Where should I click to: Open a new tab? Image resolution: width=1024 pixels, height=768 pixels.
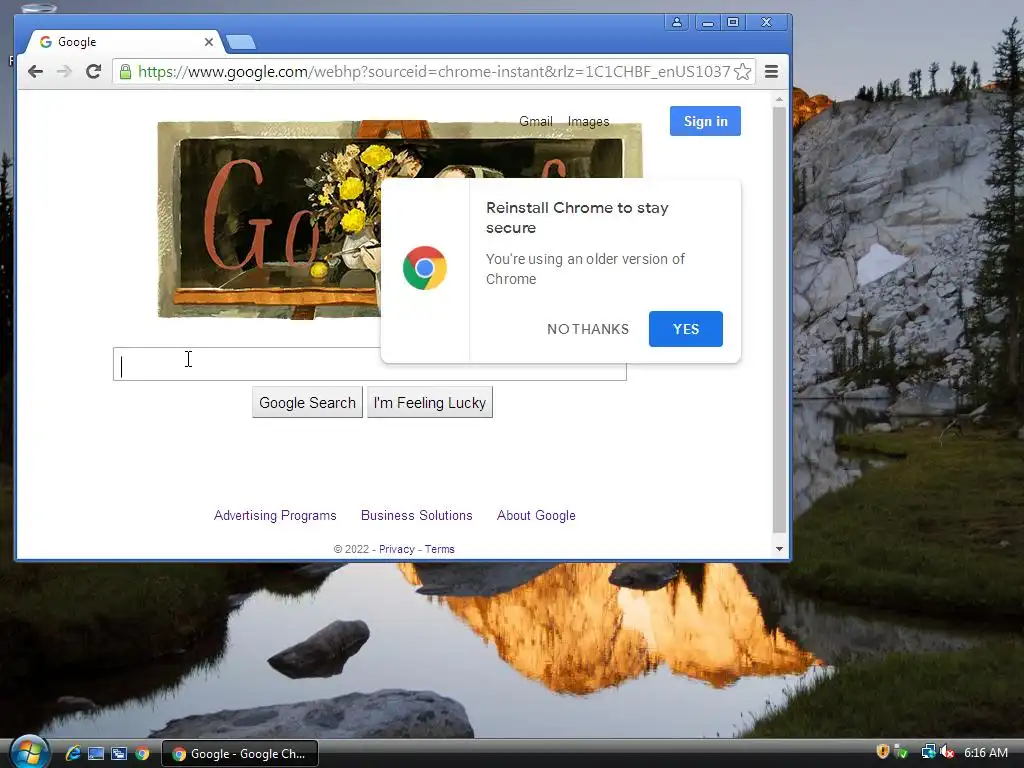pyautogui.click(x=241, y=42)
